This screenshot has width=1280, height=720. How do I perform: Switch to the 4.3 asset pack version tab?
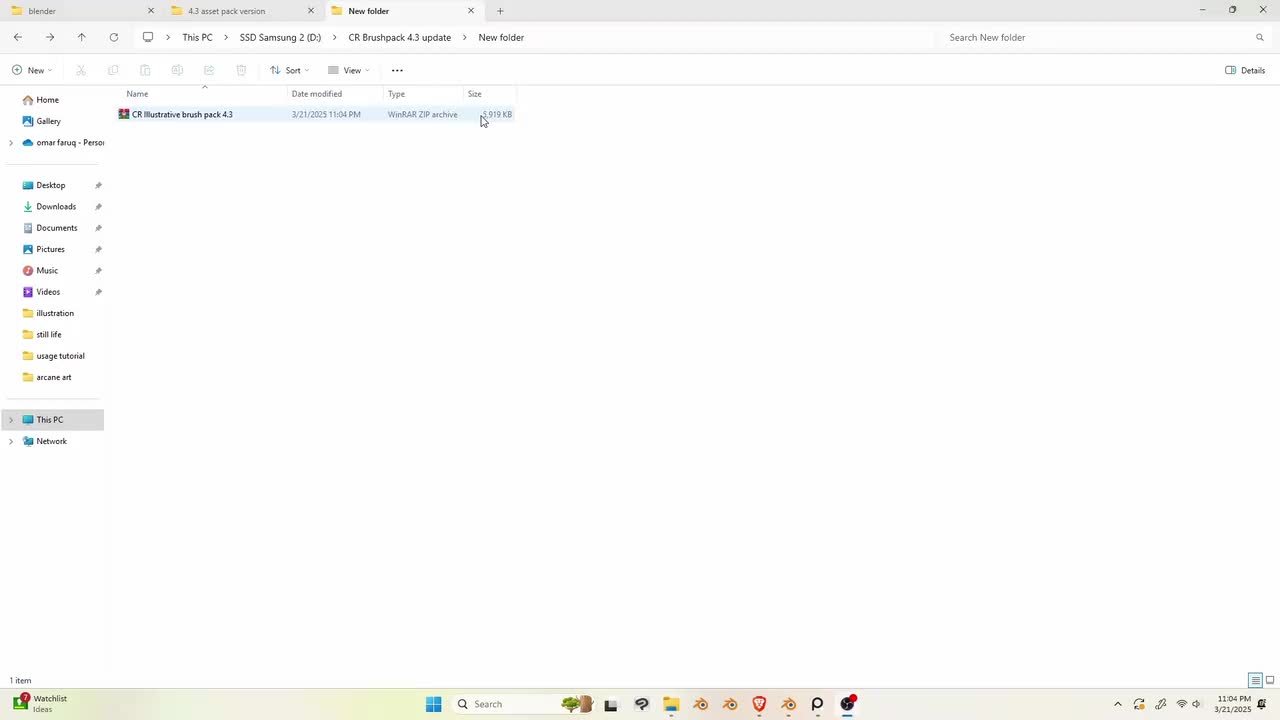tap(240, 11)
